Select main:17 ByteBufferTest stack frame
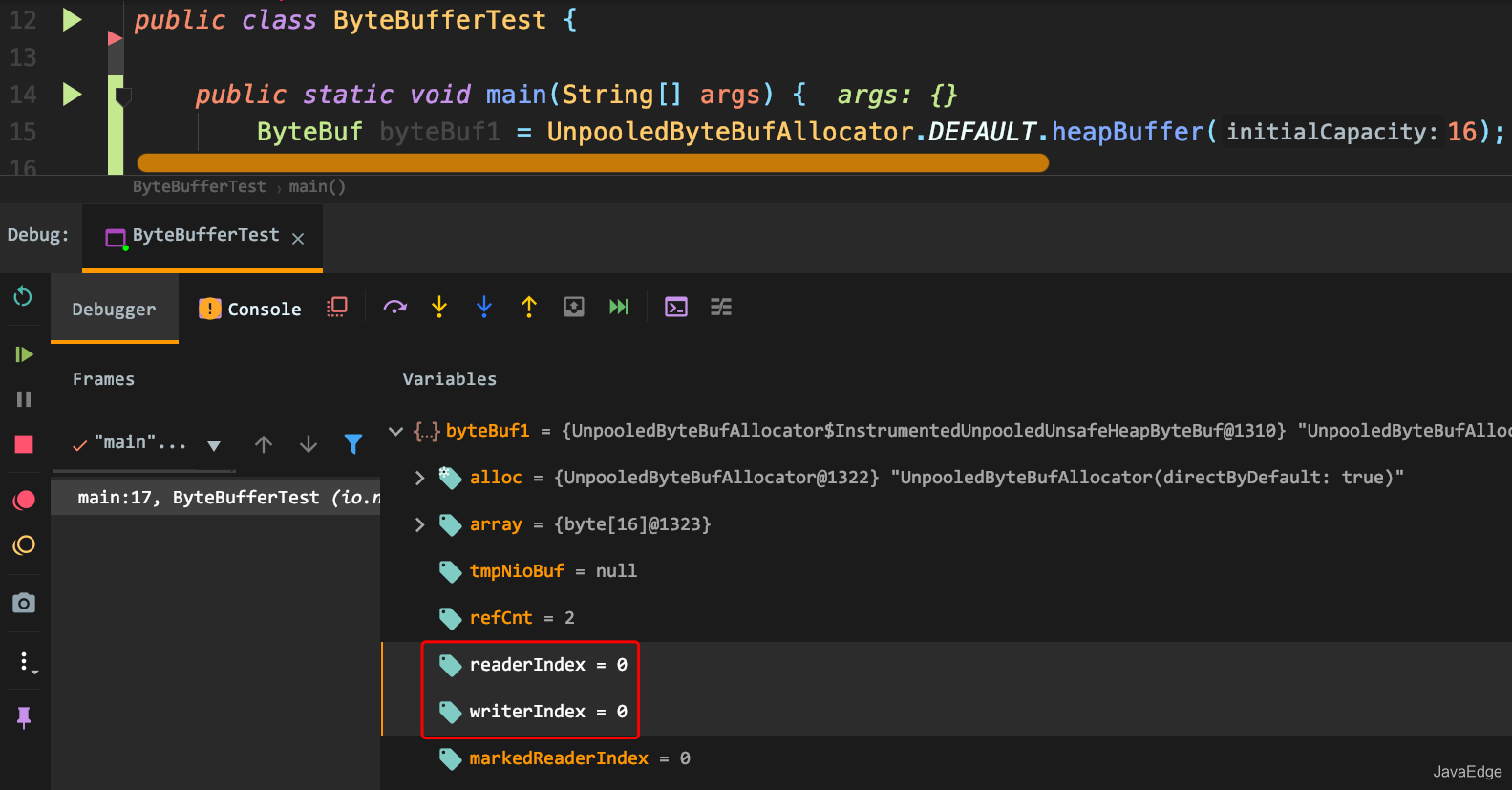 (216, 498)
